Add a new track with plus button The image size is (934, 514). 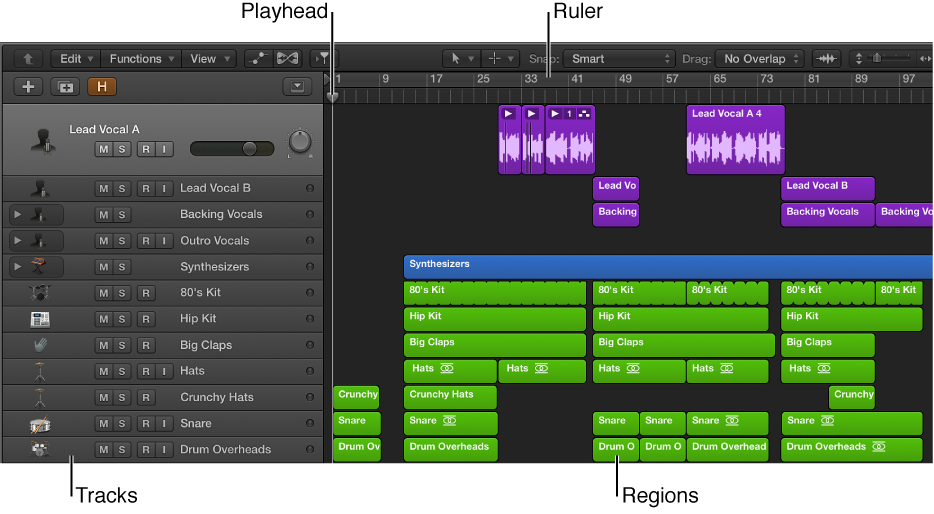28,87
